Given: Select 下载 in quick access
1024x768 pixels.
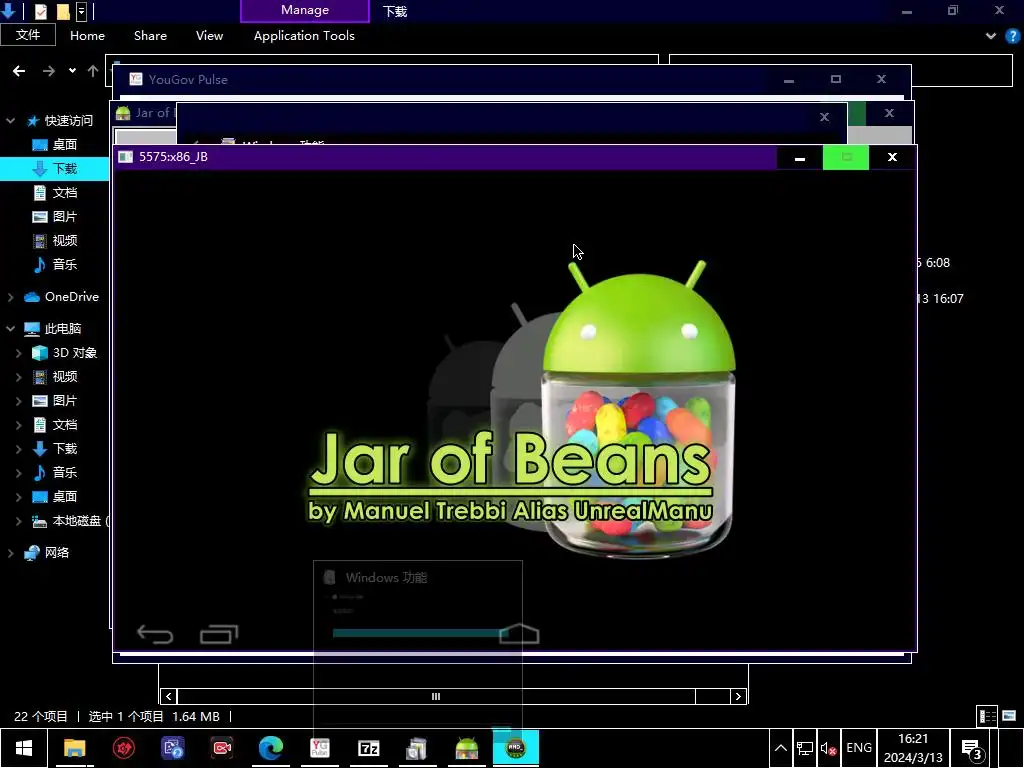Looking at the screenshot, I should coord(55,168).
